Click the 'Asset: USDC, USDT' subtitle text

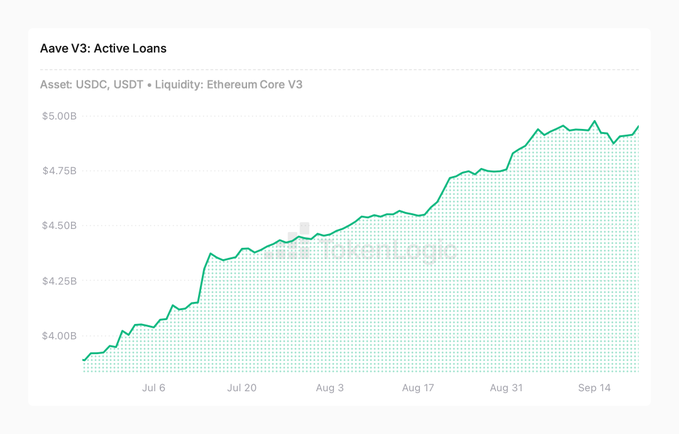click(x=91, y=84)
